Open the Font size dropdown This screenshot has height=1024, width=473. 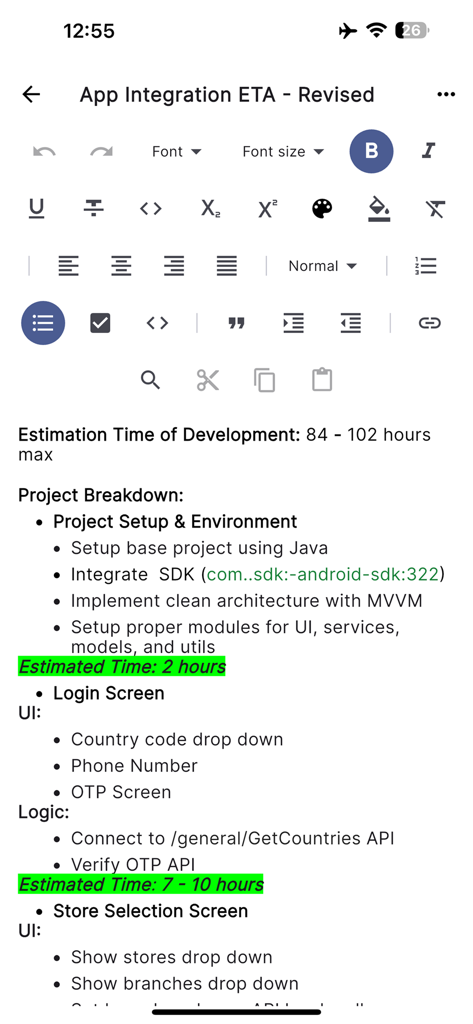coord(283,152)
